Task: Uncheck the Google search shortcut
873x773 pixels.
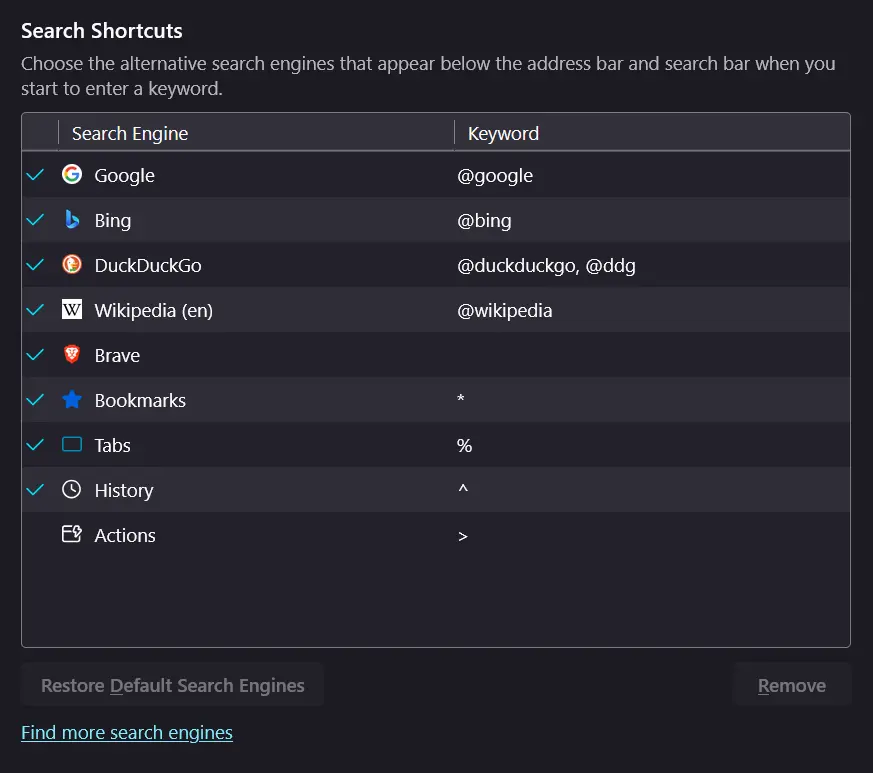Action: click(35, 175)
